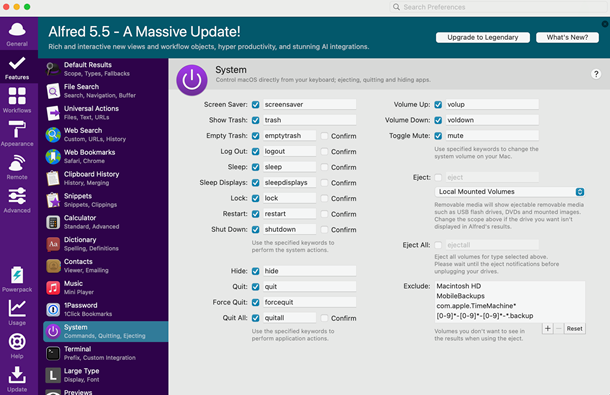610x395 pixels.
Task: Toggle the Sleep keyword checkbox
Action: [256, 167]
